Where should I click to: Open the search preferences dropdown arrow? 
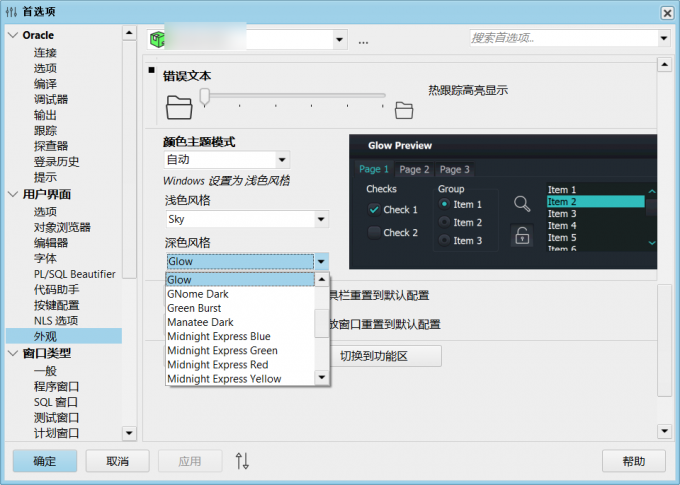[x=664, y=38]
